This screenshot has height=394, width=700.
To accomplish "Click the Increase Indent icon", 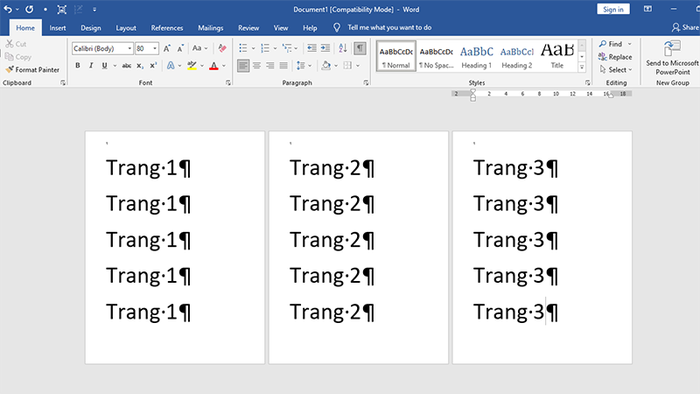I will coord(325,48).
